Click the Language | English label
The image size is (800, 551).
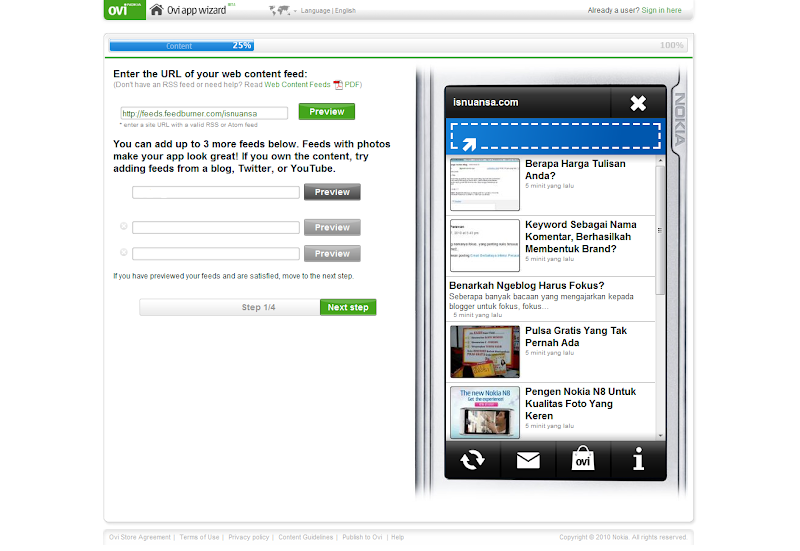(328, 10)
